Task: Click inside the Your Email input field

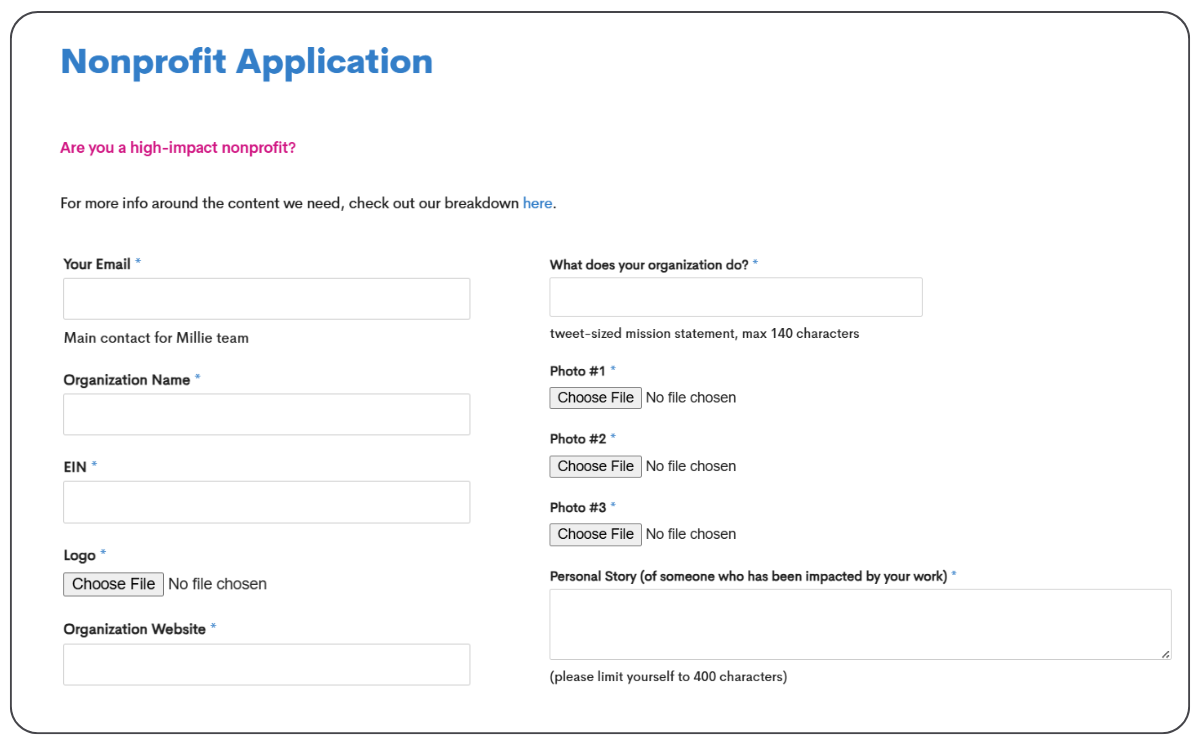Action: (x=266, y=298)
